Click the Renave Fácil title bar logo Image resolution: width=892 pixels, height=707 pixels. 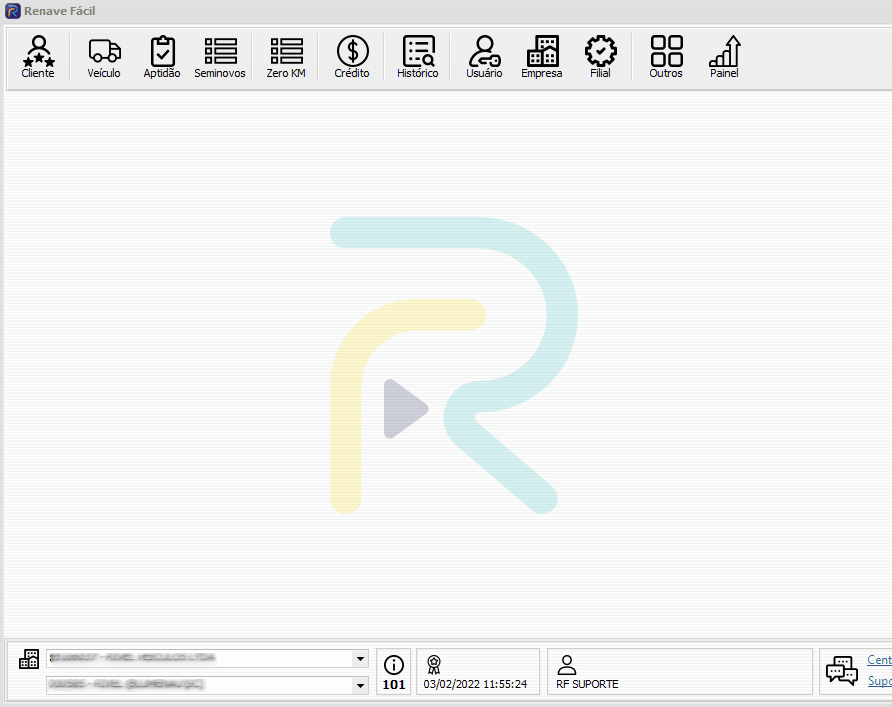click(x=13, y=11)
